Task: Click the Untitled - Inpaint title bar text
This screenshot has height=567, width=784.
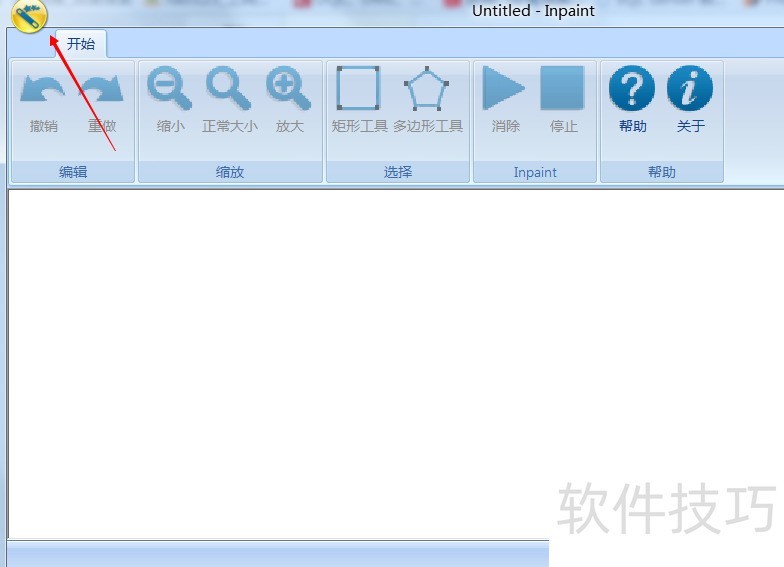Action: point(534,10)
